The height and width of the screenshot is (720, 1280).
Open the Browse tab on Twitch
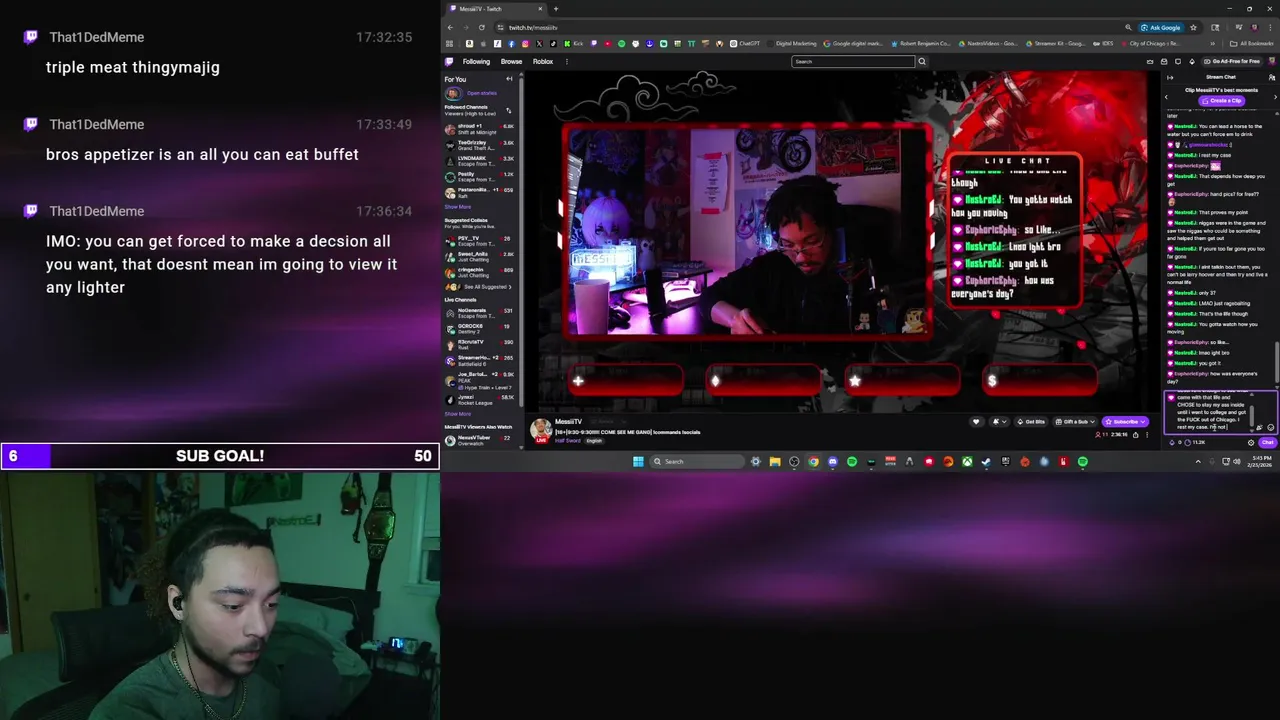click(511, 61)
